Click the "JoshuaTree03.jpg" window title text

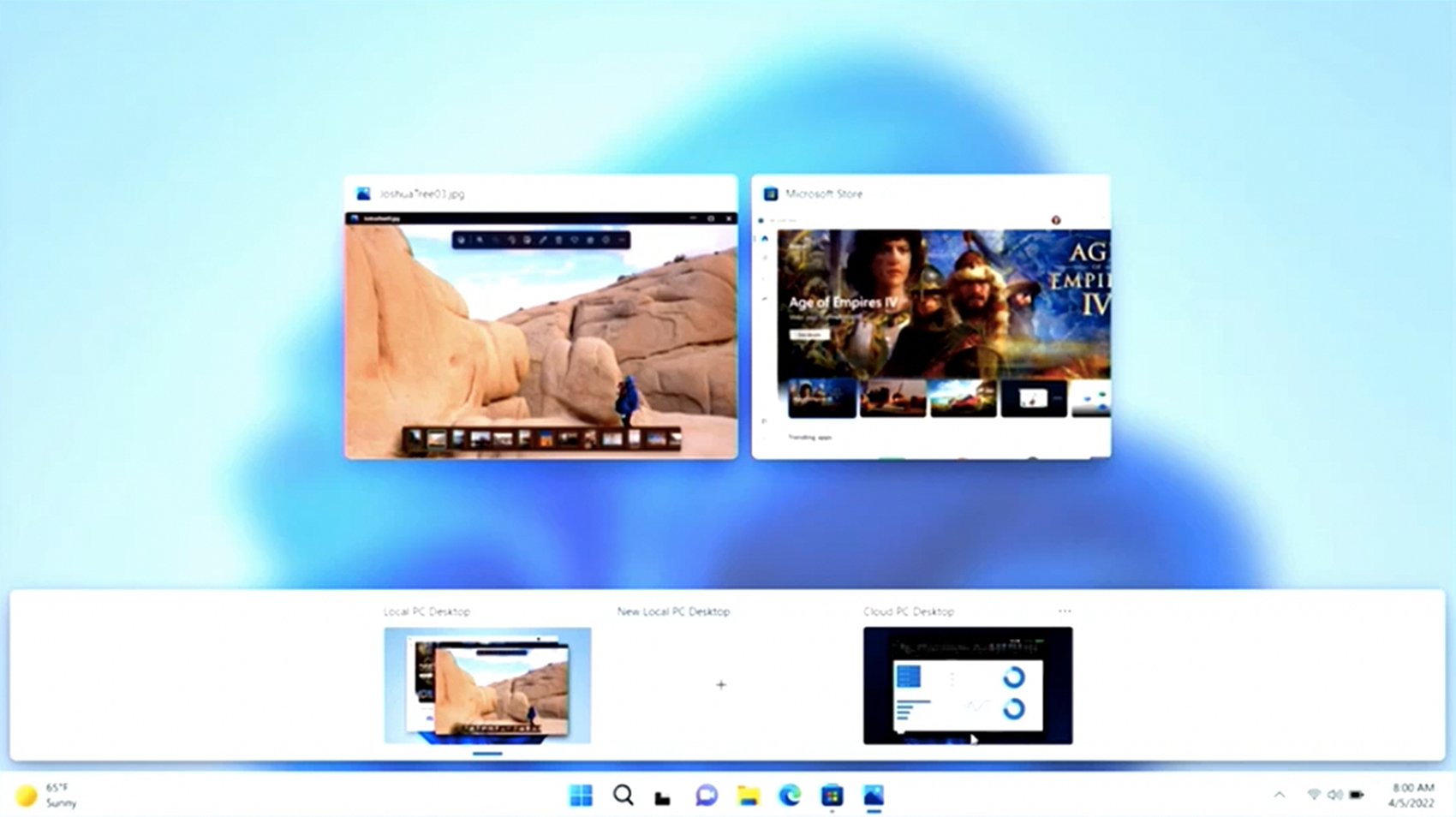click(422, 194)
